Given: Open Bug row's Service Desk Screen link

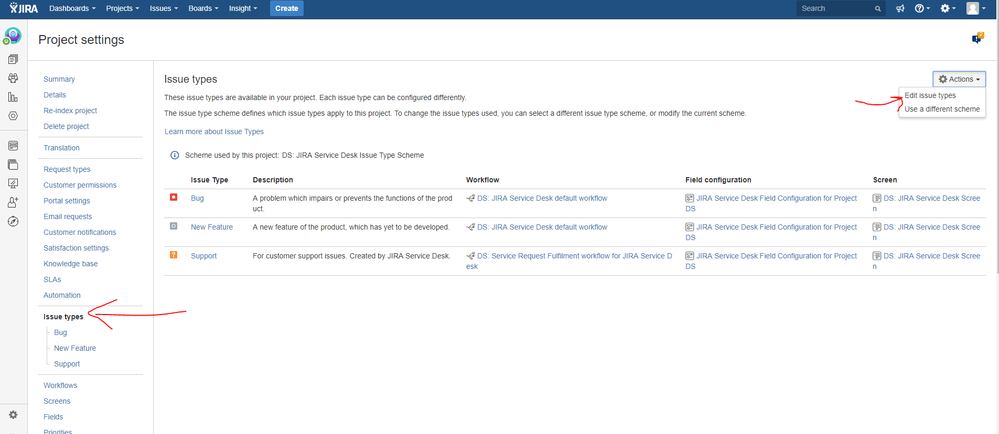Looking at the screenshot, I should tap(927, 203).
